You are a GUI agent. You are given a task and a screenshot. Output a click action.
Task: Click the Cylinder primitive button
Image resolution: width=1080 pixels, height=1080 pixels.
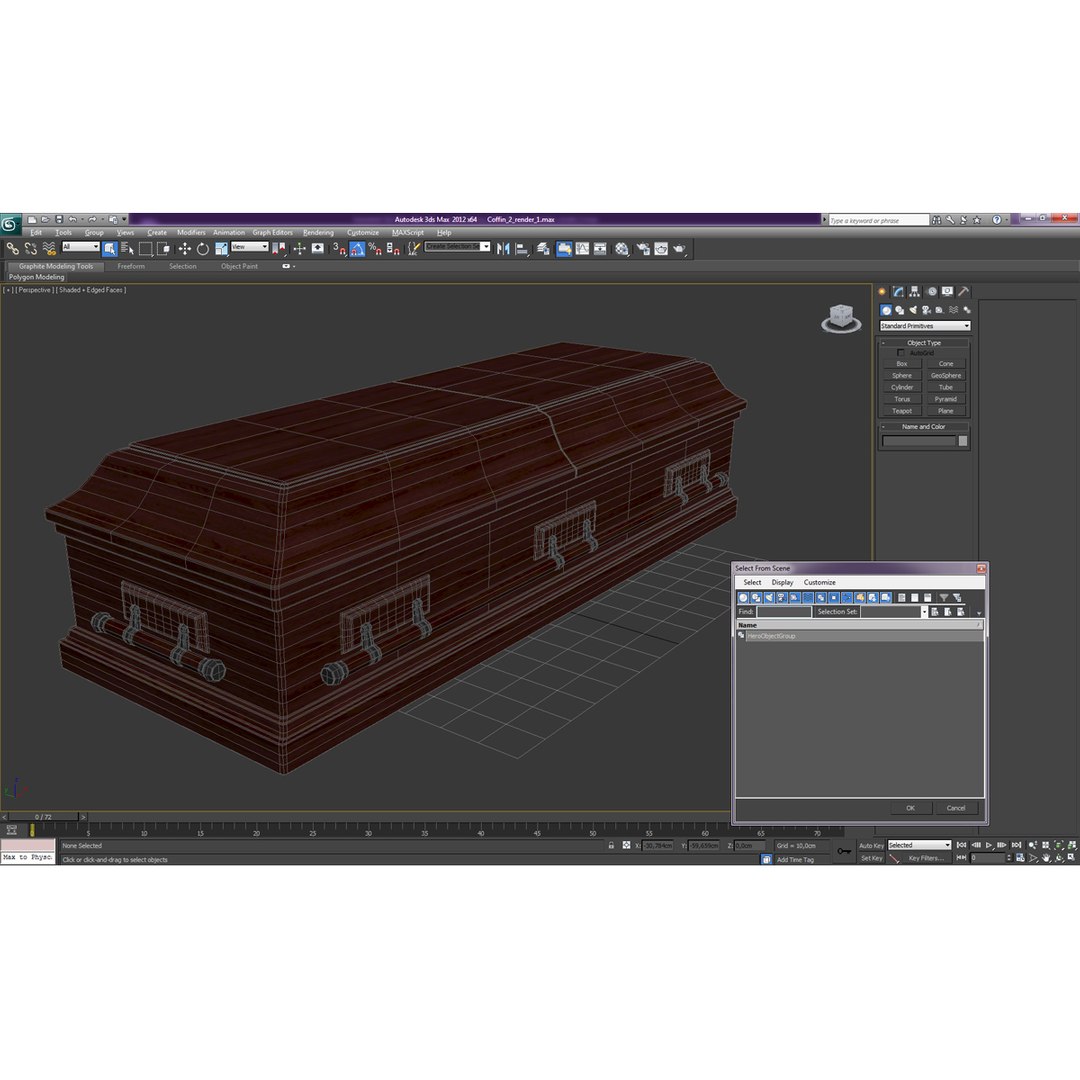[x=902, y=387]
